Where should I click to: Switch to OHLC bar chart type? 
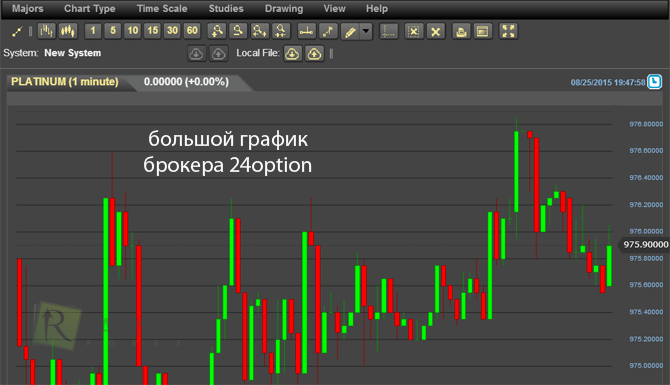[x=46, y=31]
